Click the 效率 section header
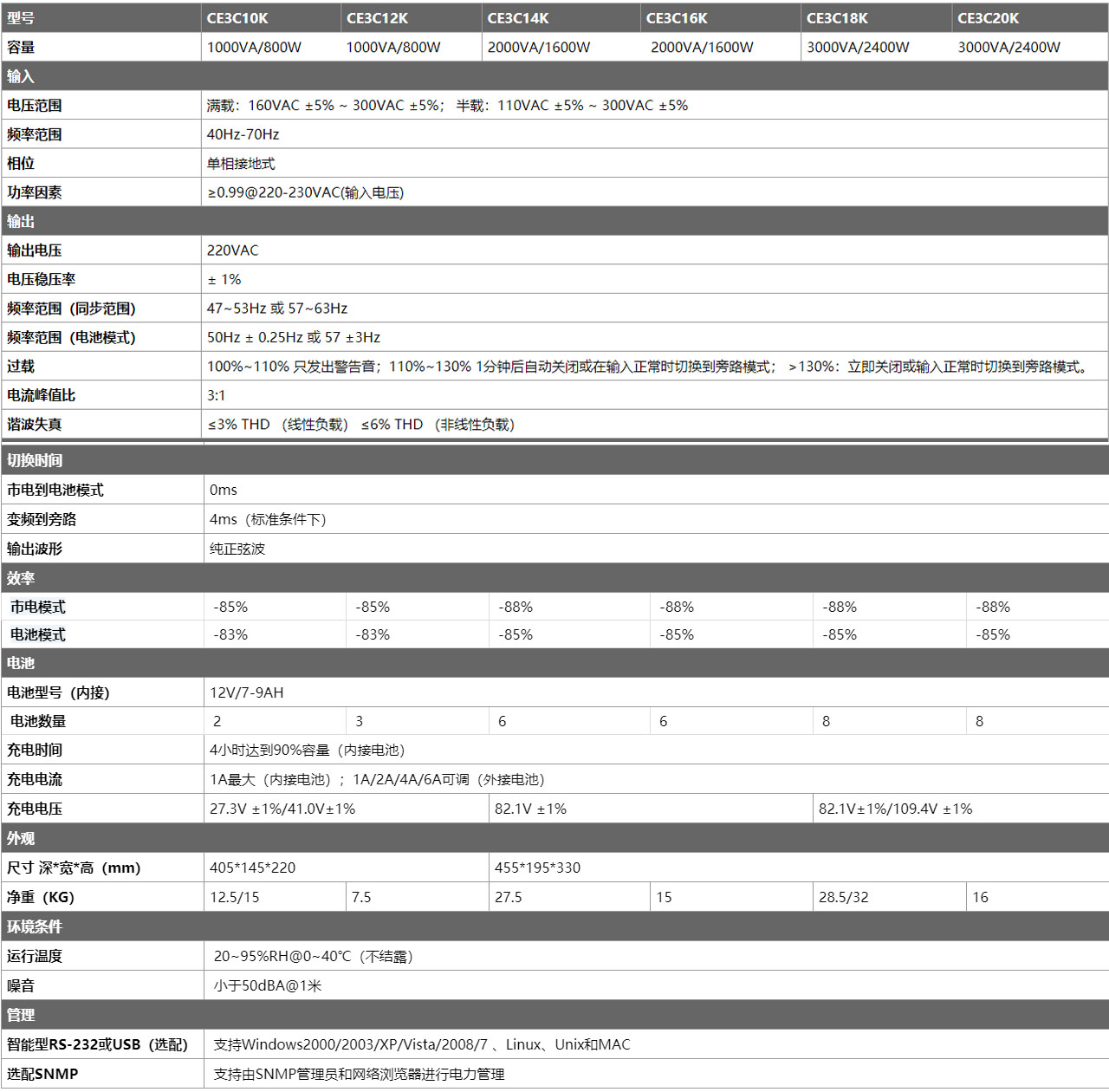 [x=554, y=578]
